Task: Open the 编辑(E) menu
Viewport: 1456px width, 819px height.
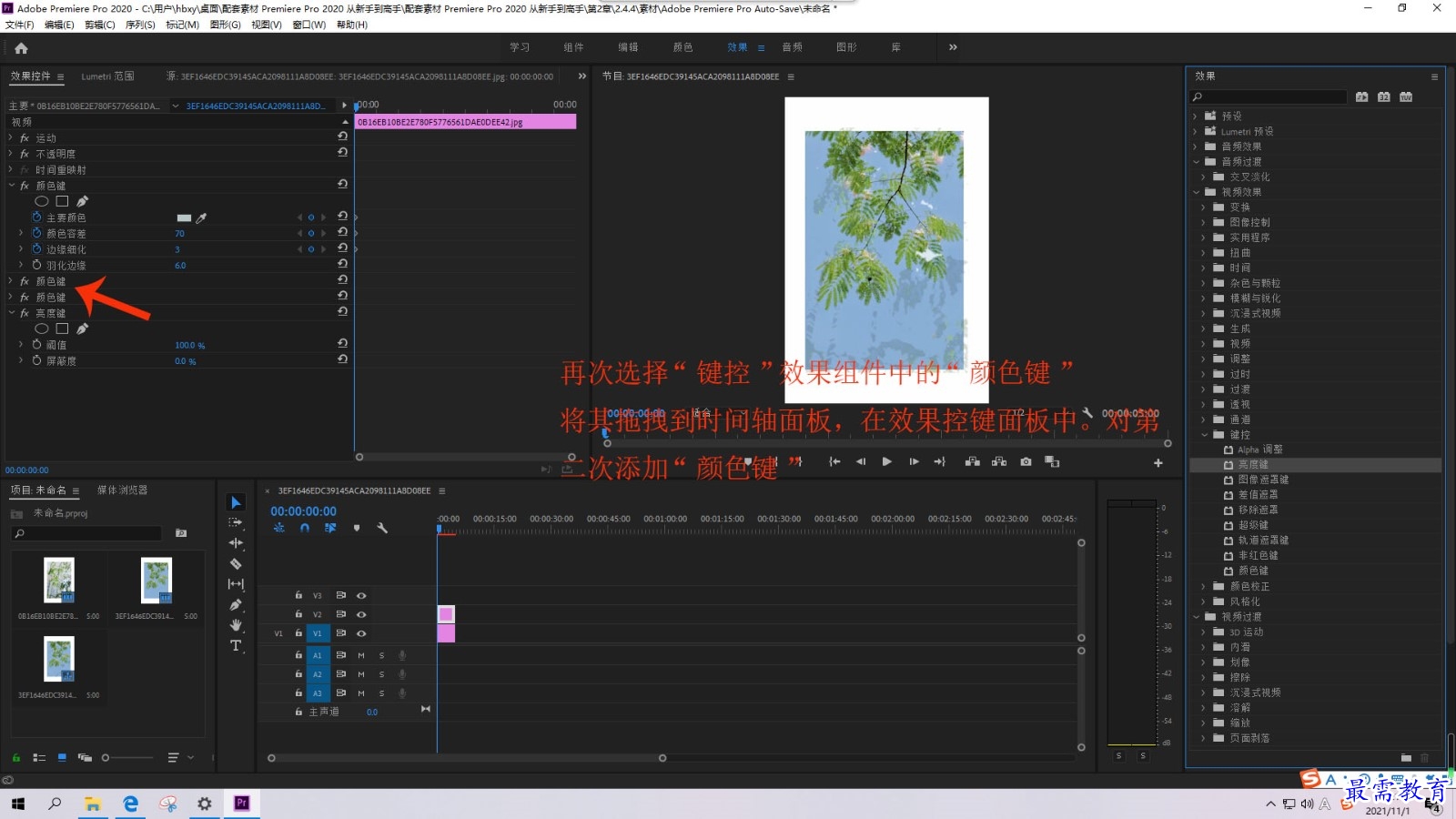Action: click(59, 25)
